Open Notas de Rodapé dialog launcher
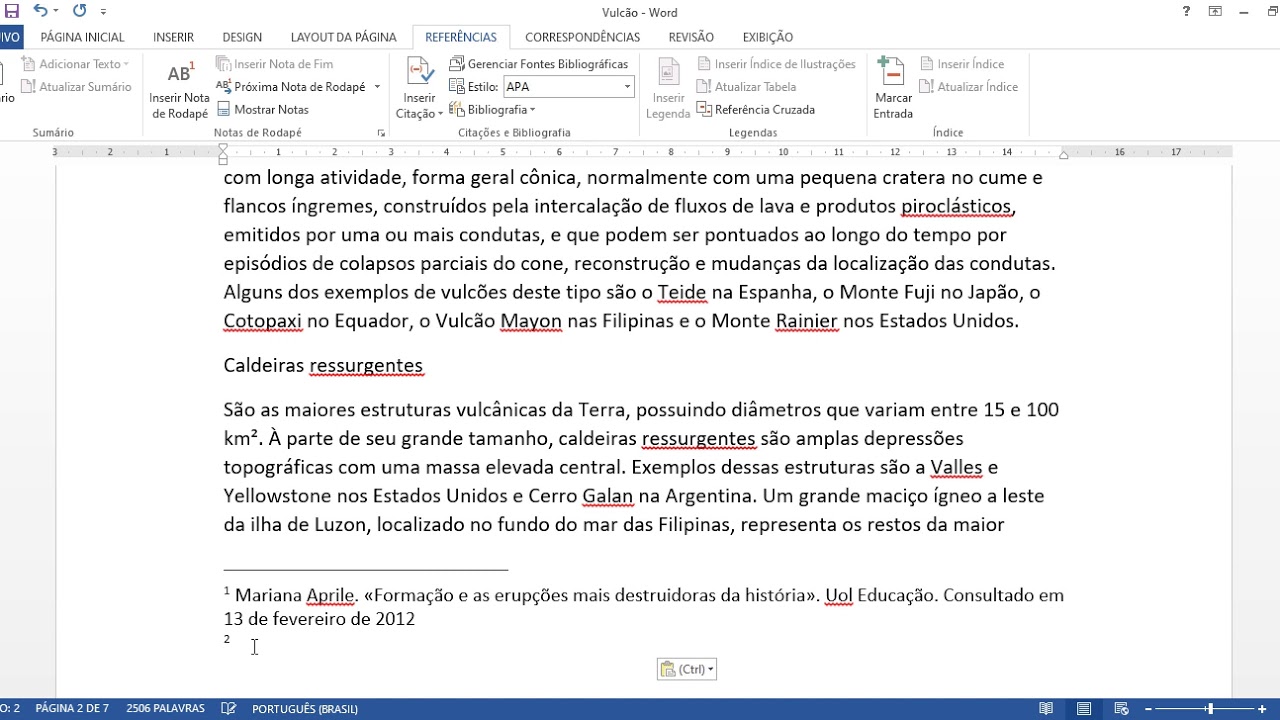 [381, 133]
